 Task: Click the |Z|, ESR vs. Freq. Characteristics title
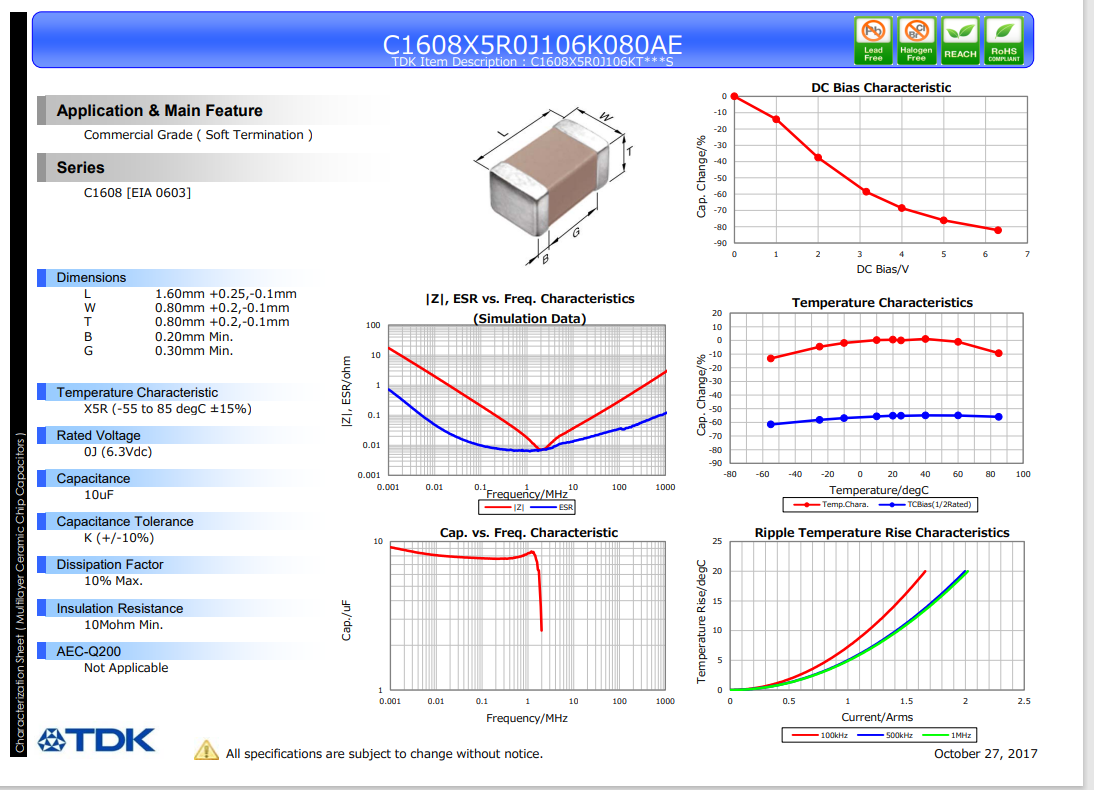(530, 299)
